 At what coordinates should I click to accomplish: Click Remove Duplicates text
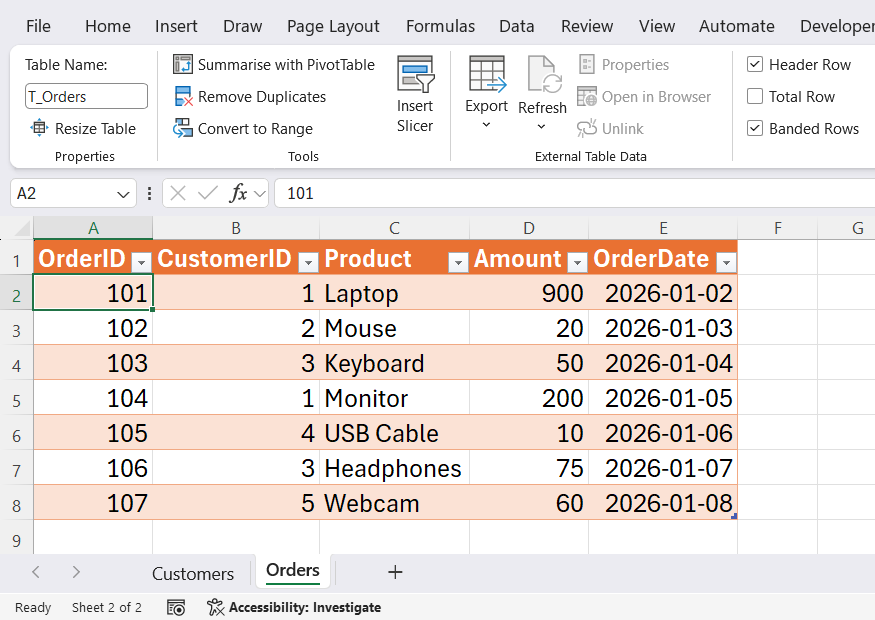[262, 97]
